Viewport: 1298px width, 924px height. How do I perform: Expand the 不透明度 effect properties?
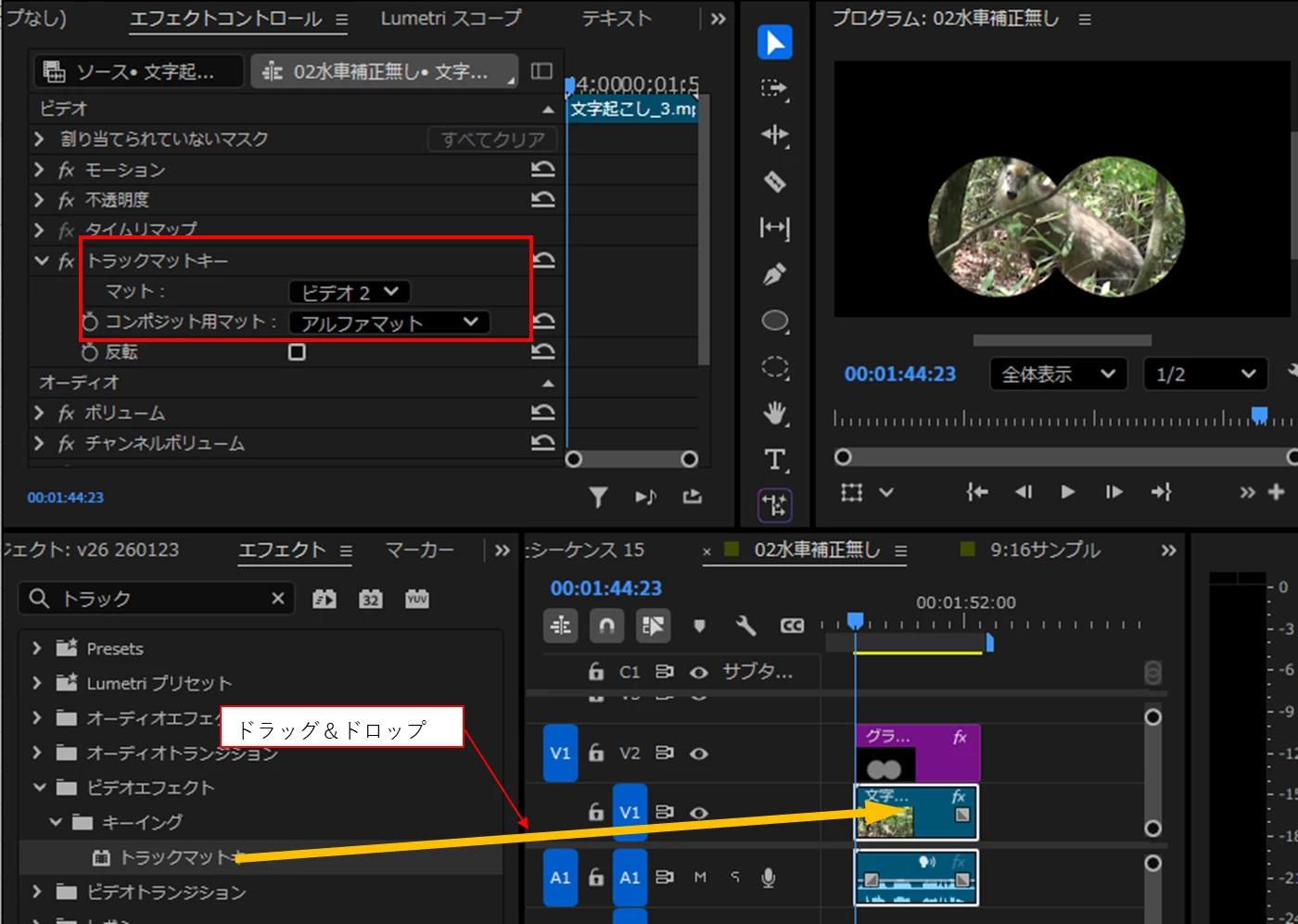click(39, 199)
